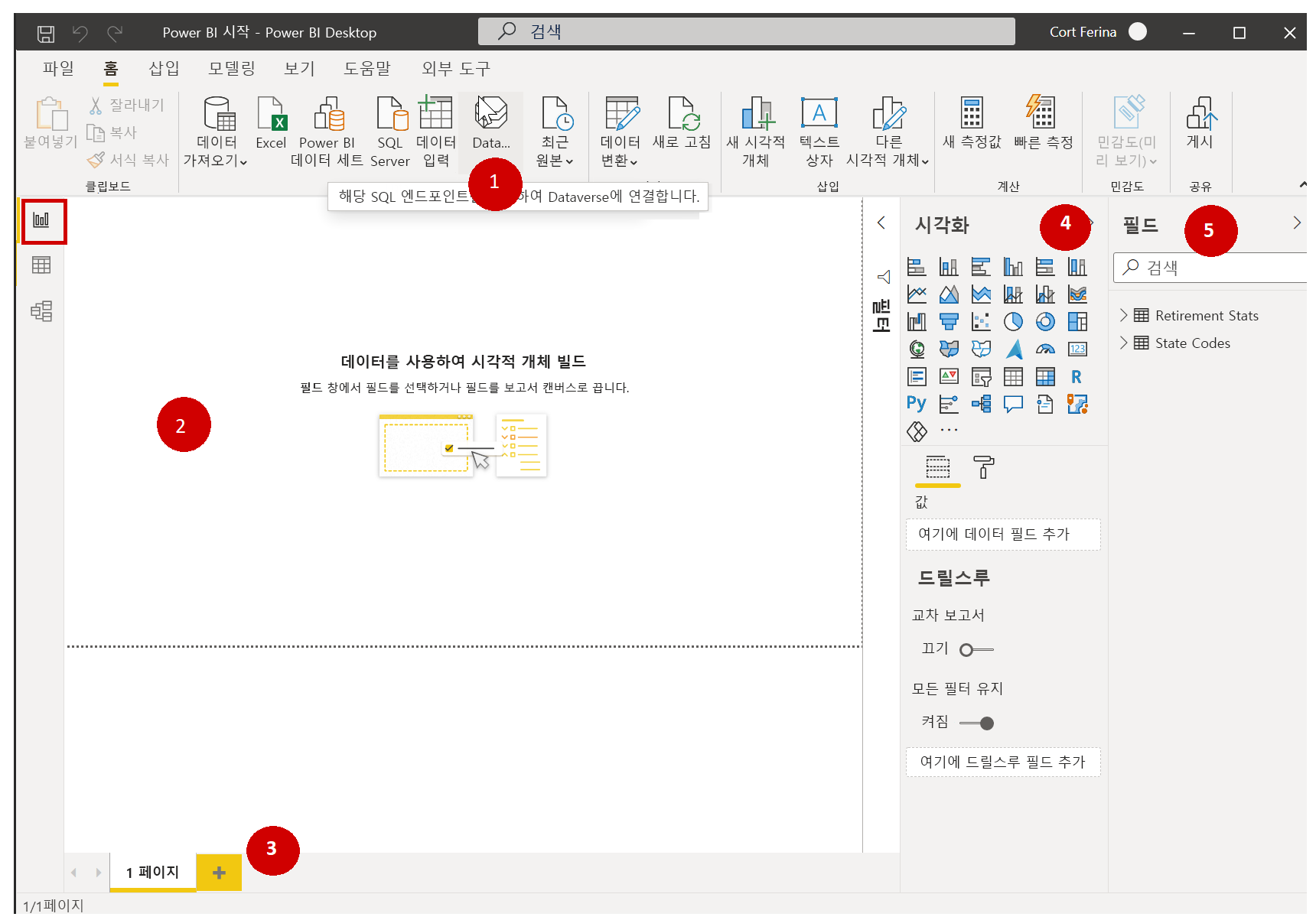1316x920 pixels.
Task: Click the 필드 pane 검색 box
Action: 1210,268
